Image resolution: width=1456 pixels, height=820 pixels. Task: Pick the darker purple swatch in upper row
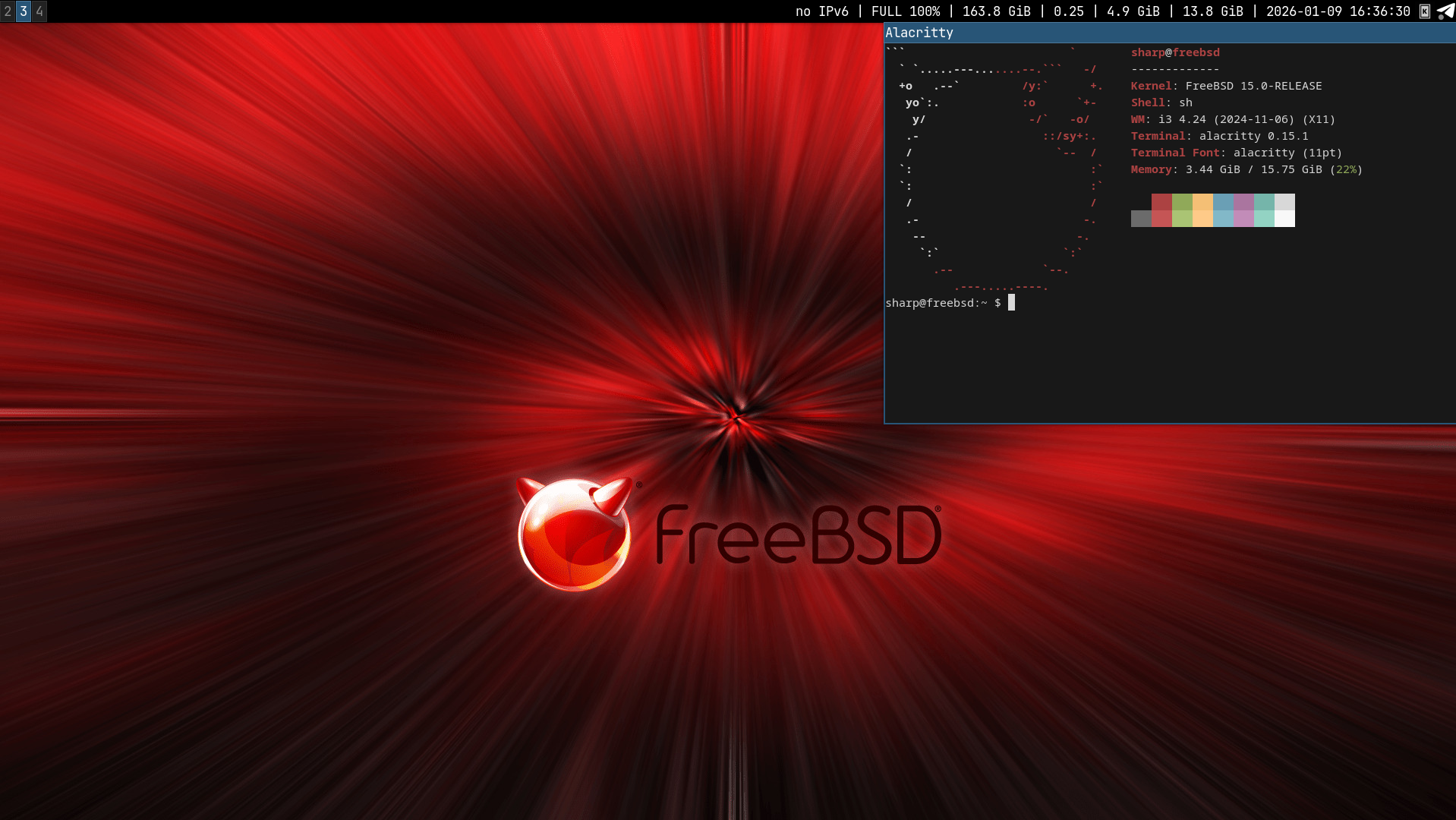(1243, 202)
